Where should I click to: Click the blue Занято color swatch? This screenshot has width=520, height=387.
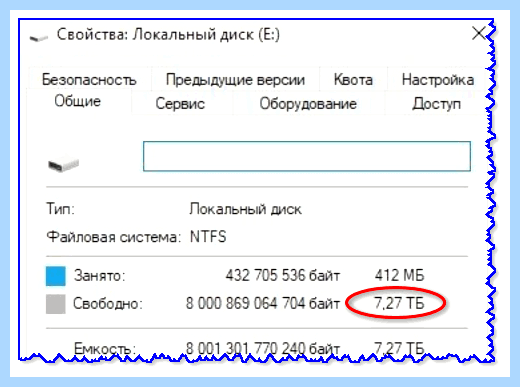click(55, 276)
